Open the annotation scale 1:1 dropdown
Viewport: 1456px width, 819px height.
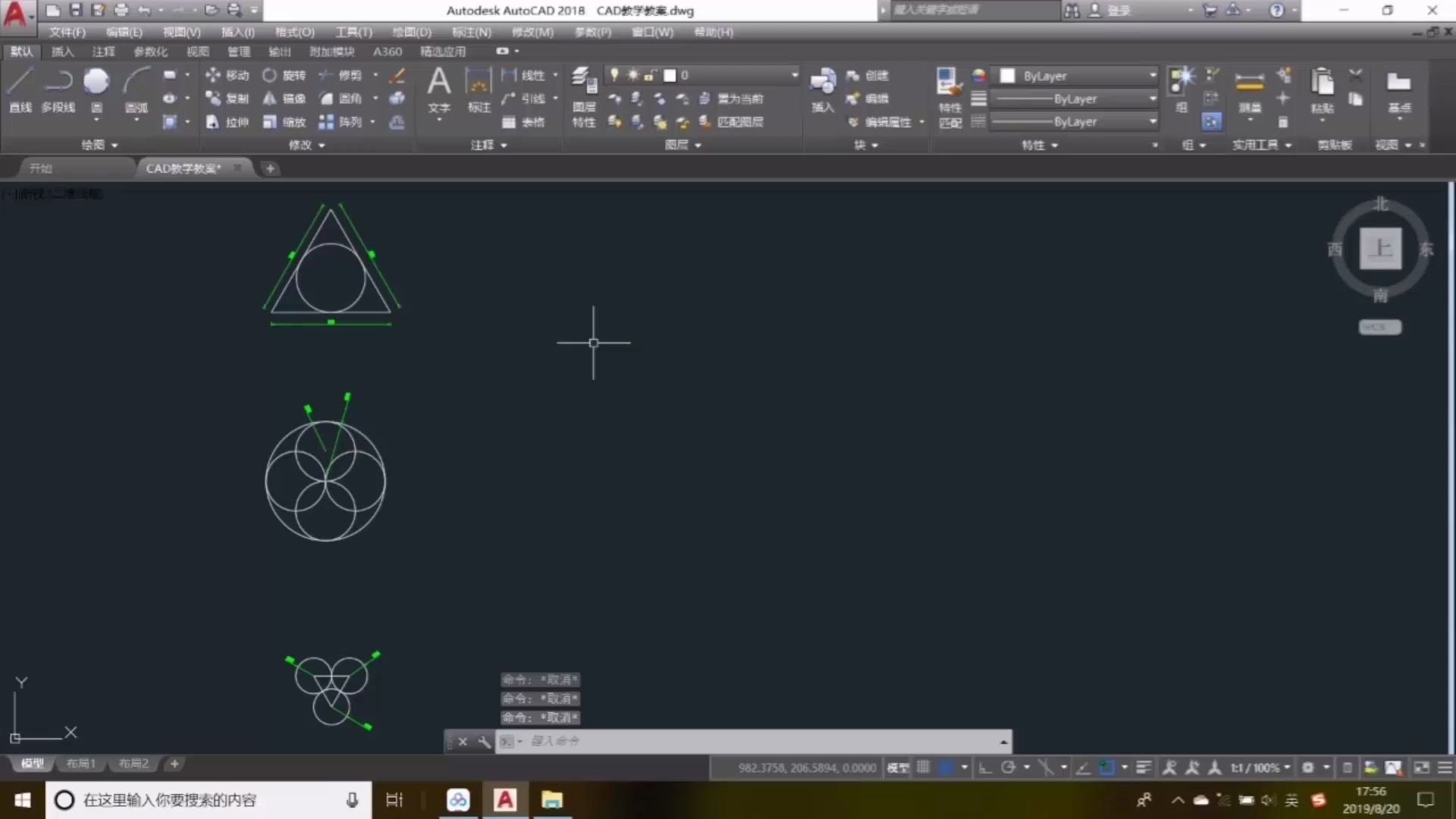pos(1260,767)
